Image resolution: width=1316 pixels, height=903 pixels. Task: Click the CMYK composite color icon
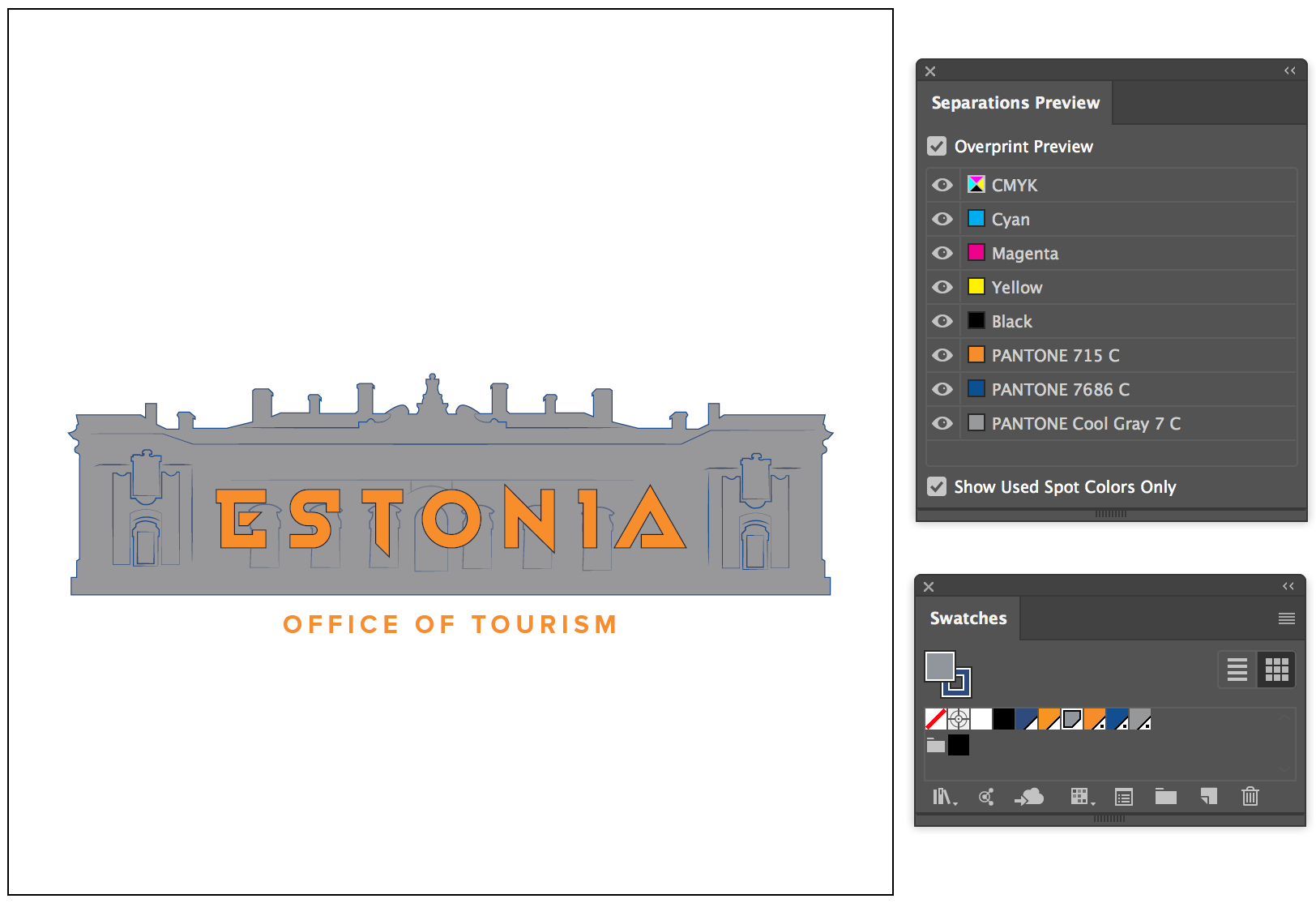(976, 184)
